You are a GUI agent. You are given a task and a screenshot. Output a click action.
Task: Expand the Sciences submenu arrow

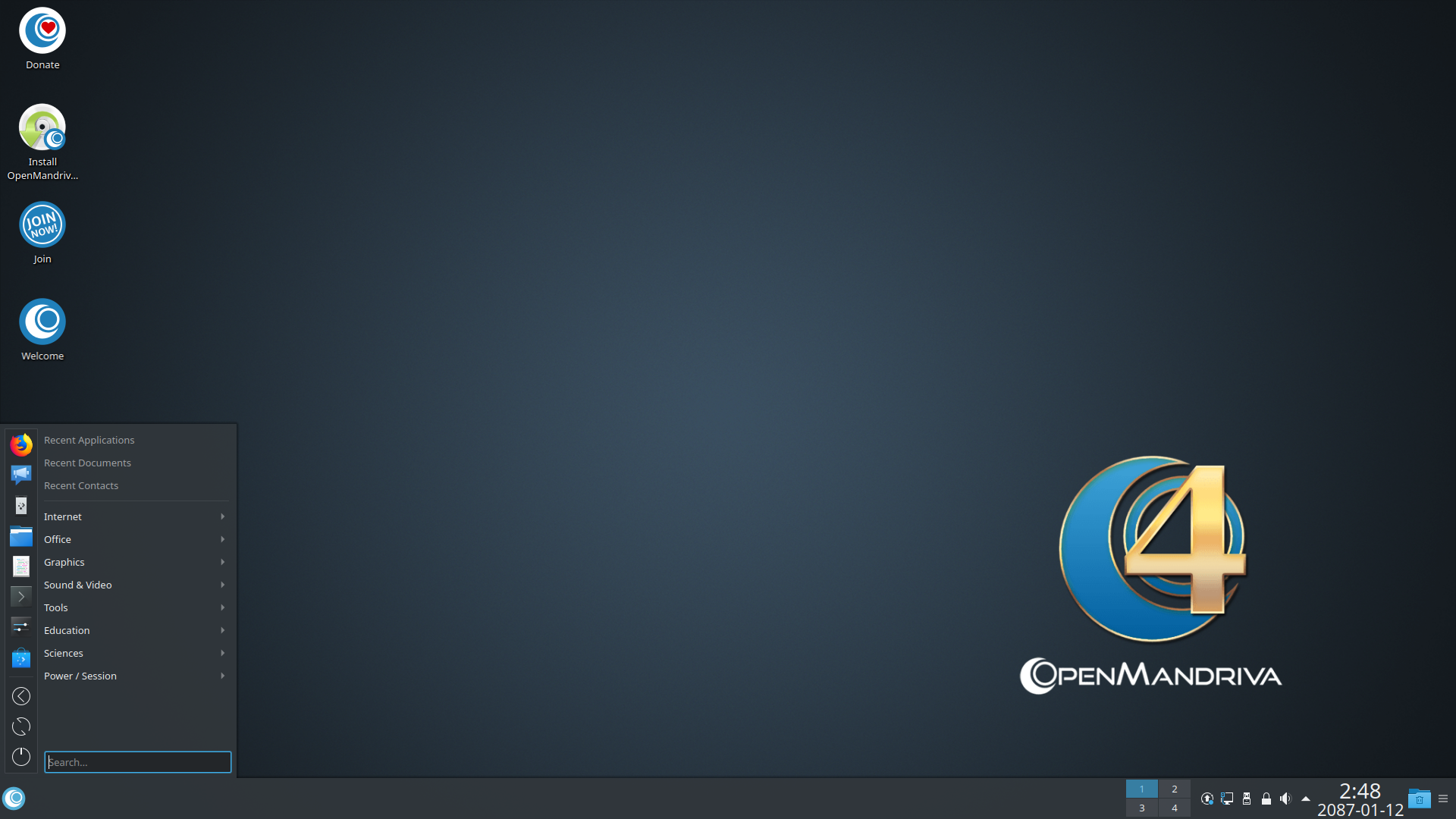coord(222,653)
